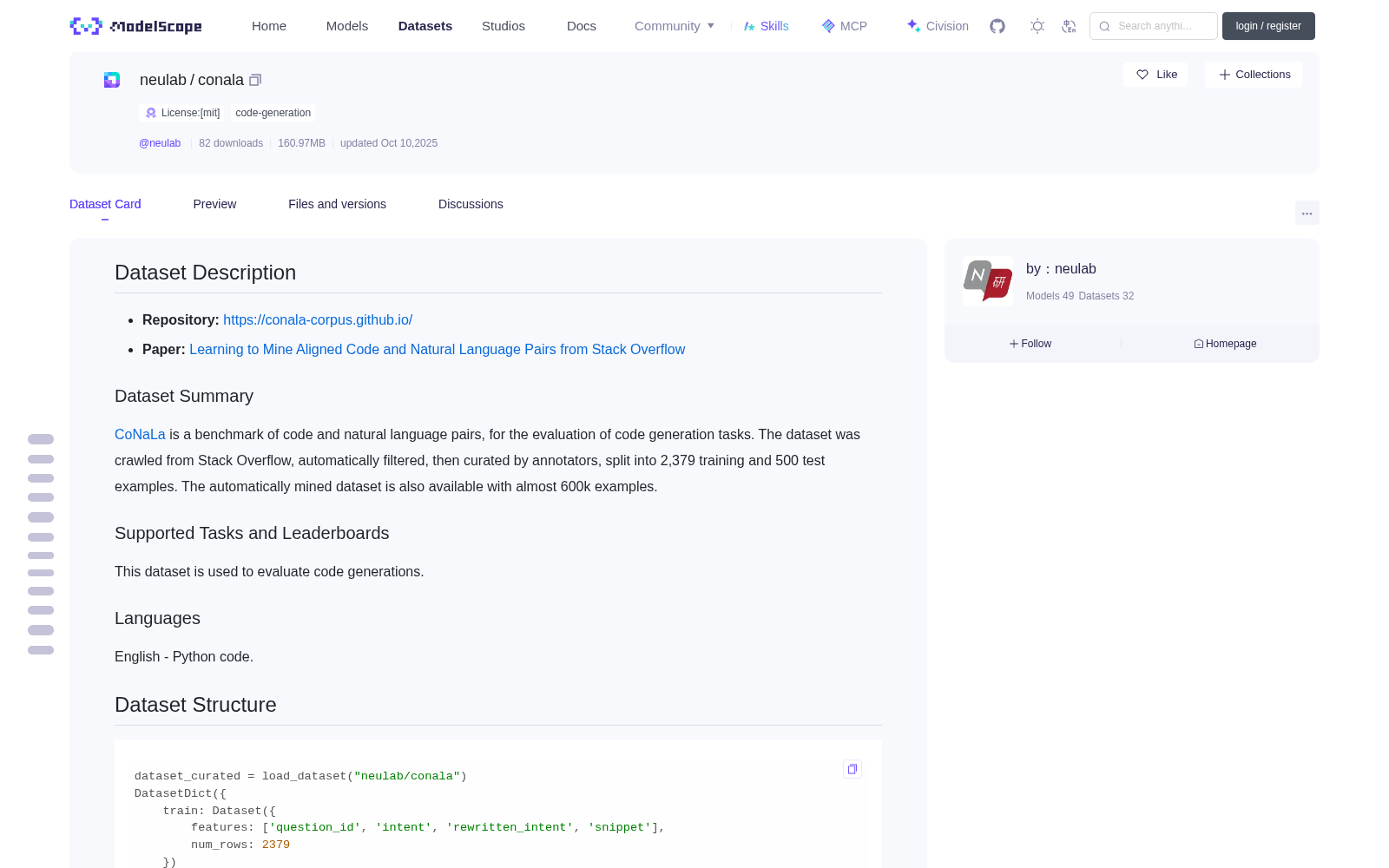Image resolution: width=1389 pixels, height=868 pixels.
Task: Open the Learning to Mine paper link
Action: tap(437, 349)
